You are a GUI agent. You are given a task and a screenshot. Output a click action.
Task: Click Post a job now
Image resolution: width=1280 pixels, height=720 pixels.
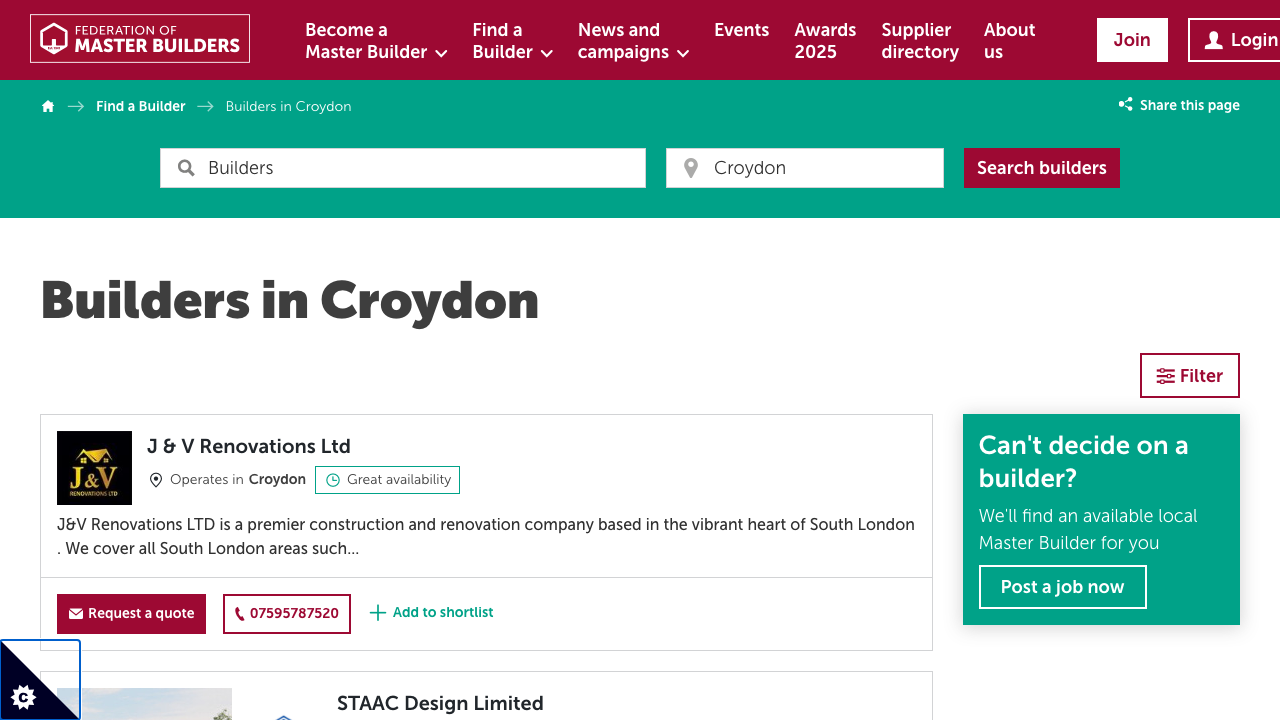click(1062, 586)
